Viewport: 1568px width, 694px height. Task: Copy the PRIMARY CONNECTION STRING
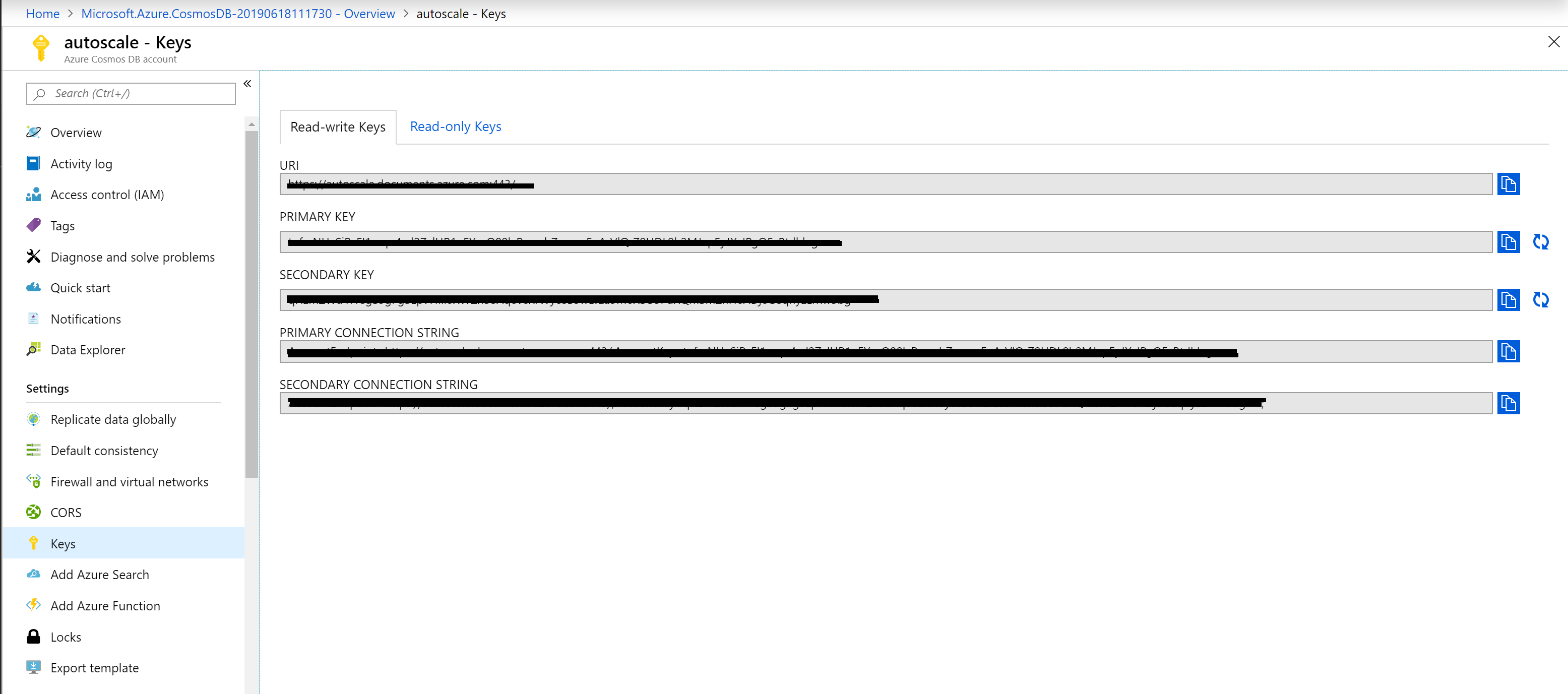click(1508, 351)
